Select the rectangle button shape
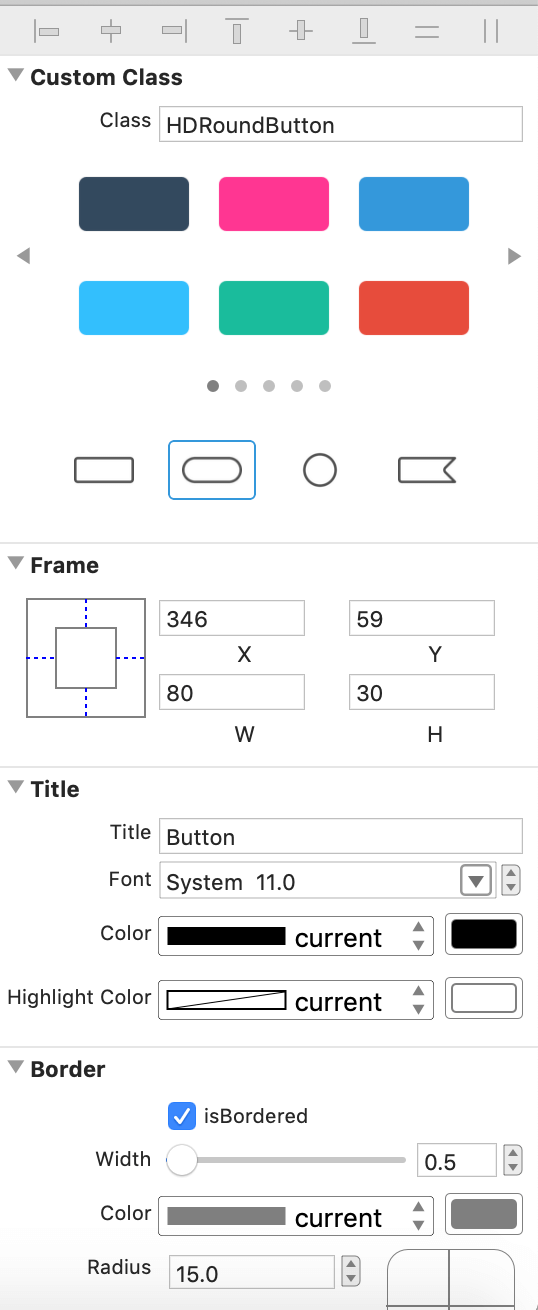Screen dimensions: 538x1310 104,470
